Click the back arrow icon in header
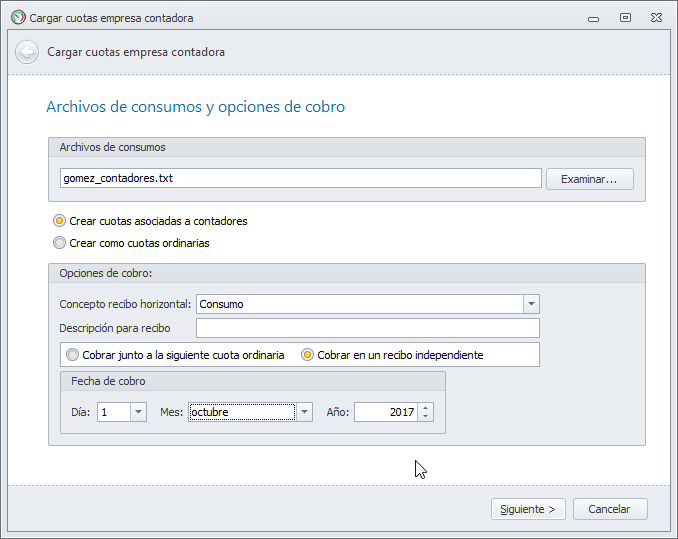This screenshot has height=539, width=678. 27,52
